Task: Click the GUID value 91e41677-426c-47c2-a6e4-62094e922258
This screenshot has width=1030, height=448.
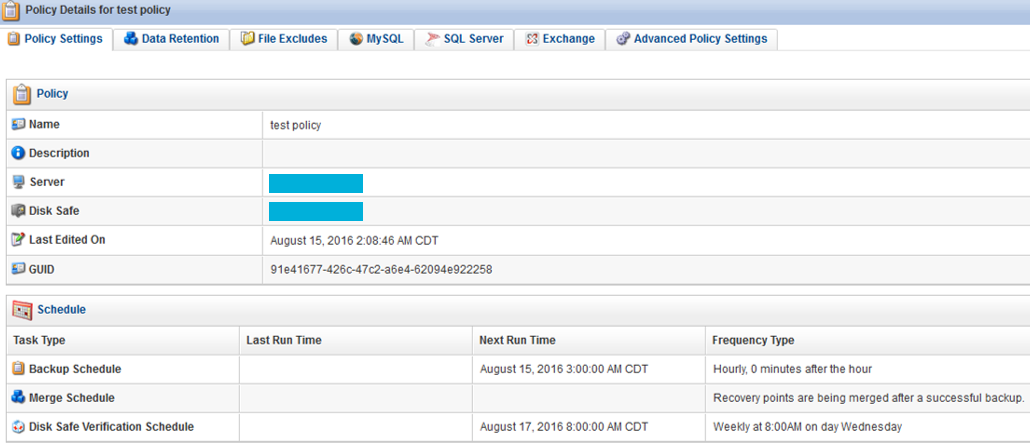Action: [x=381, y=269]
